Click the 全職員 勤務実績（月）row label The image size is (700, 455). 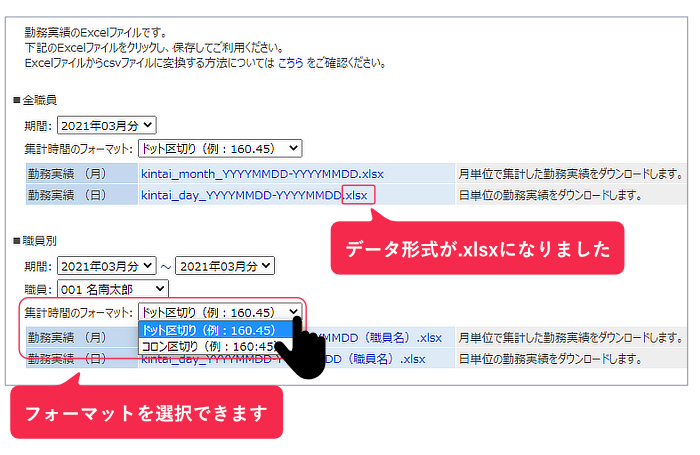click(68, 173)
